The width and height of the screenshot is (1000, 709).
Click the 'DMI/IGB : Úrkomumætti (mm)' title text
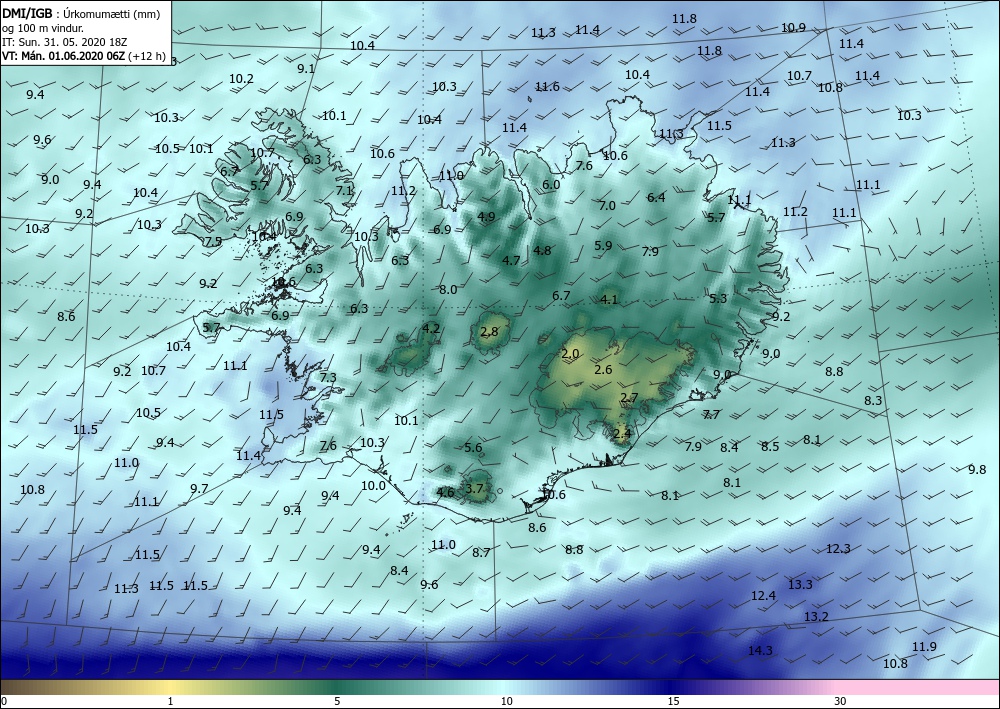[x=81, y=13]
